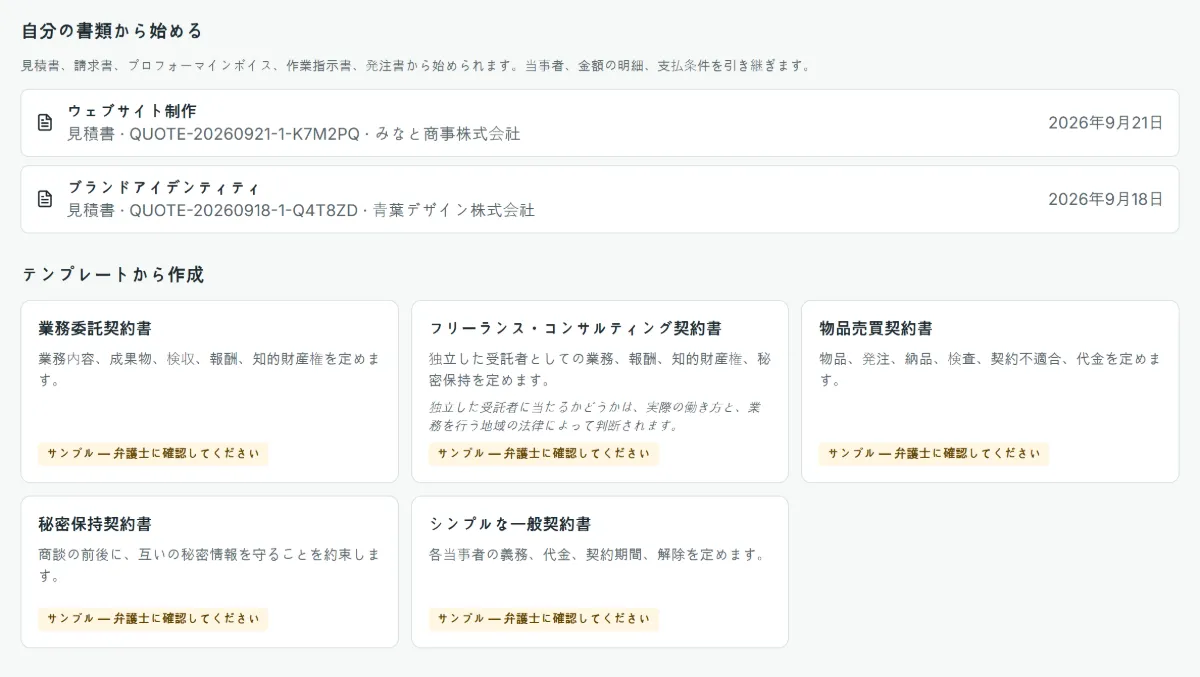Click the 自分の書類から始める heading
This screenshot has width=1200, height=677.
(x=112, y=30)
